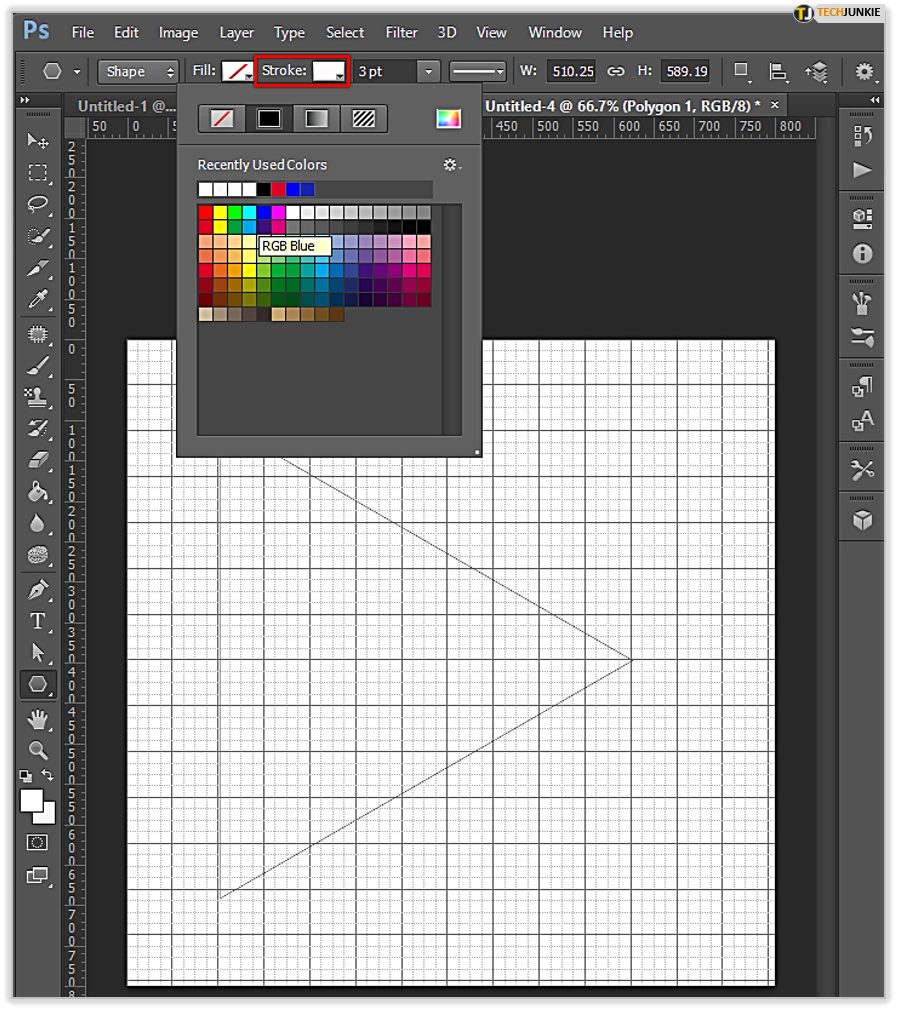Select the Pen tool
Viewport: 897px width, 1010px height.
37,589
